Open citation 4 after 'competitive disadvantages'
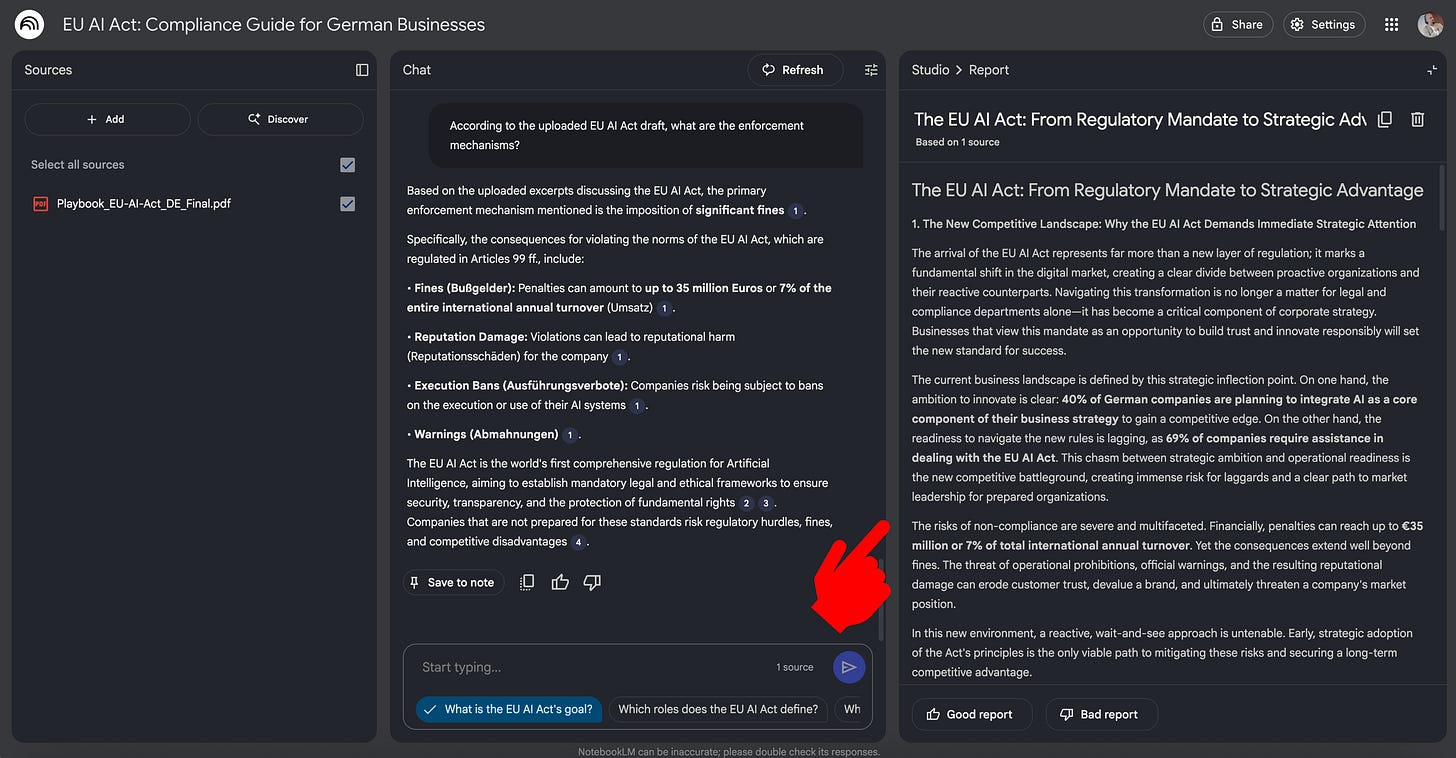The height and width of the screenshot is (758, 1456). pos(578,542)
